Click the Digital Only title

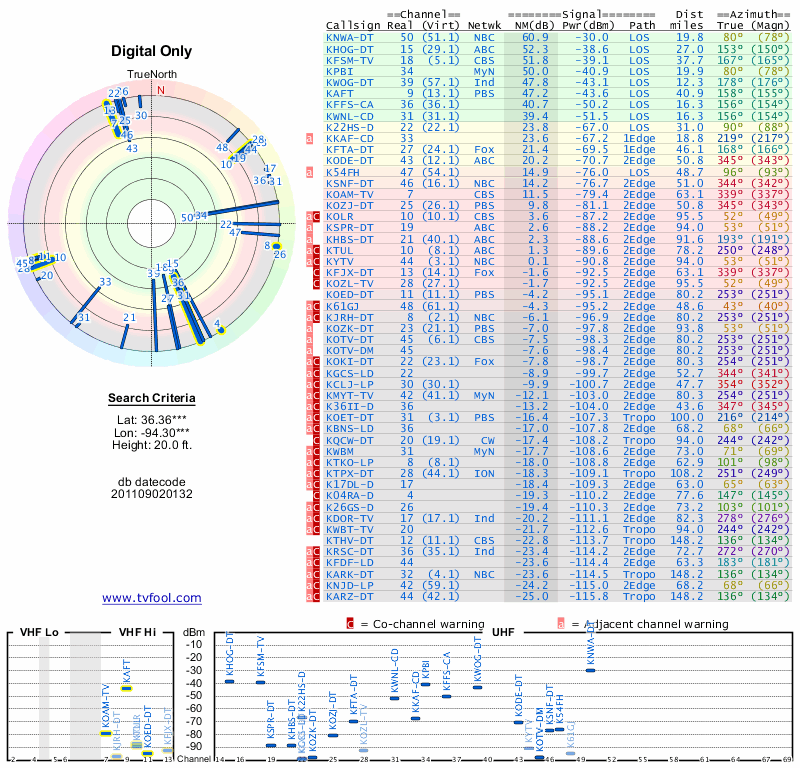click(152, 51)
